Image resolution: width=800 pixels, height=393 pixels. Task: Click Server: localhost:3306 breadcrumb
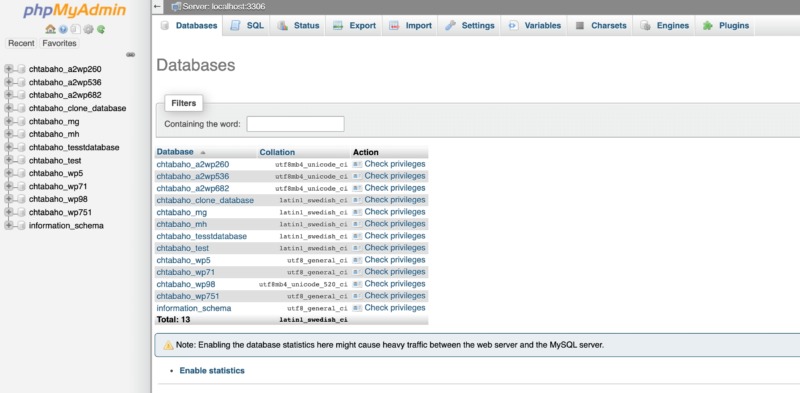point(223,7)
